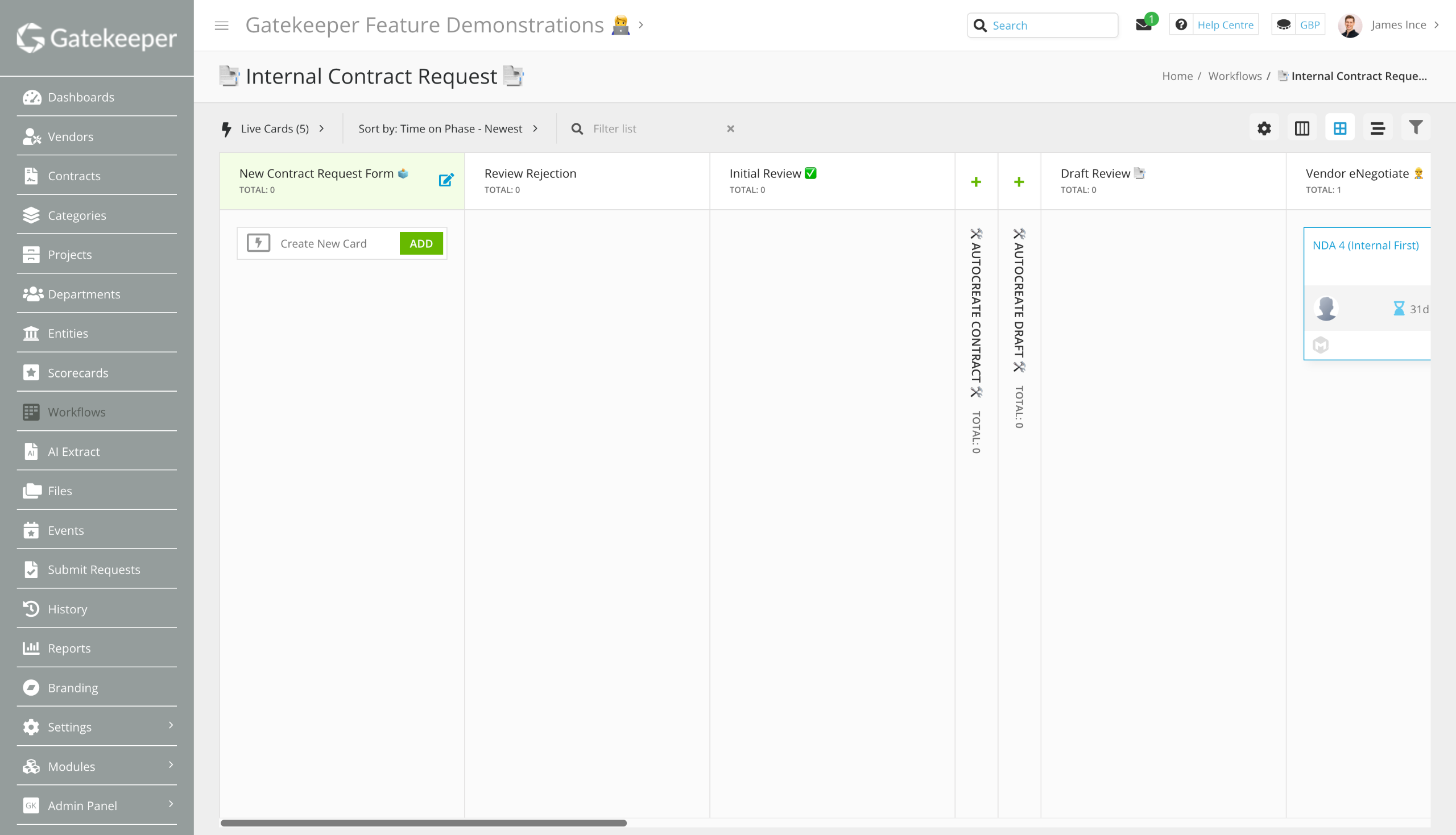Open the NDA 4 (Internal First) card
Image resolution: width=1456 pixels, height=835 pixels.
pos(1366,246)
